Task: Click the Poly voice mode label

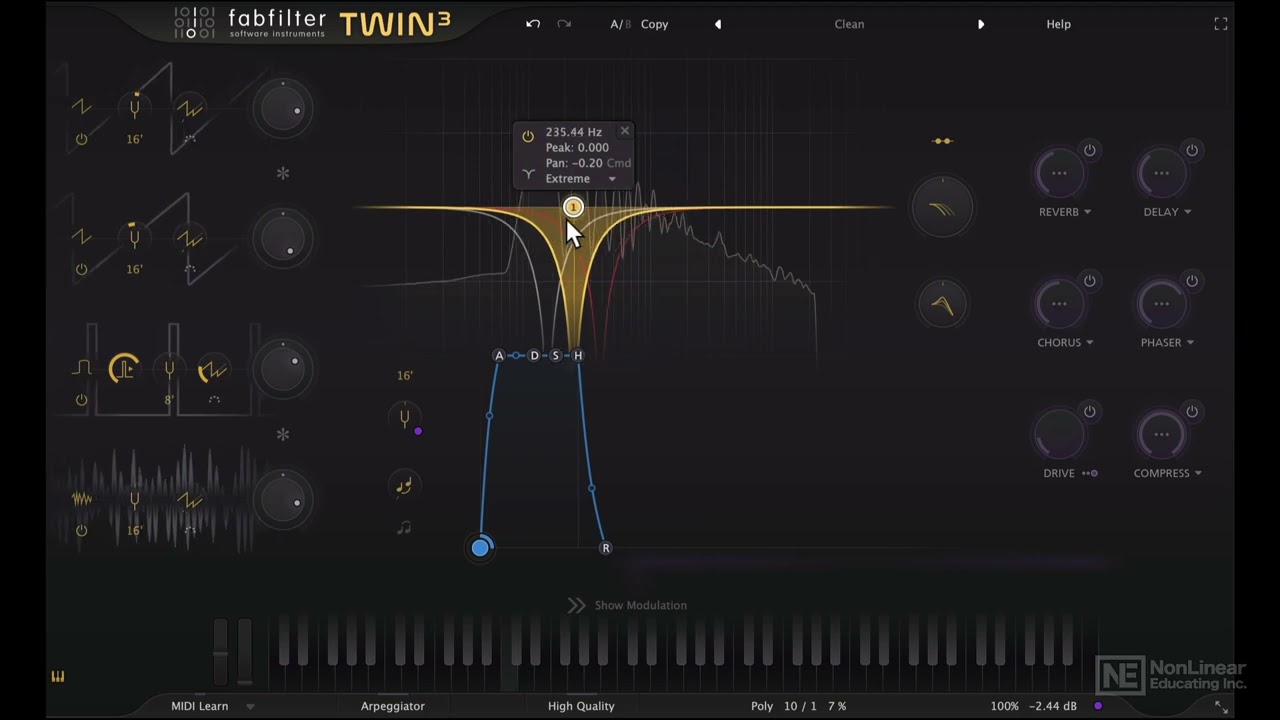Action: pos(762,706)
